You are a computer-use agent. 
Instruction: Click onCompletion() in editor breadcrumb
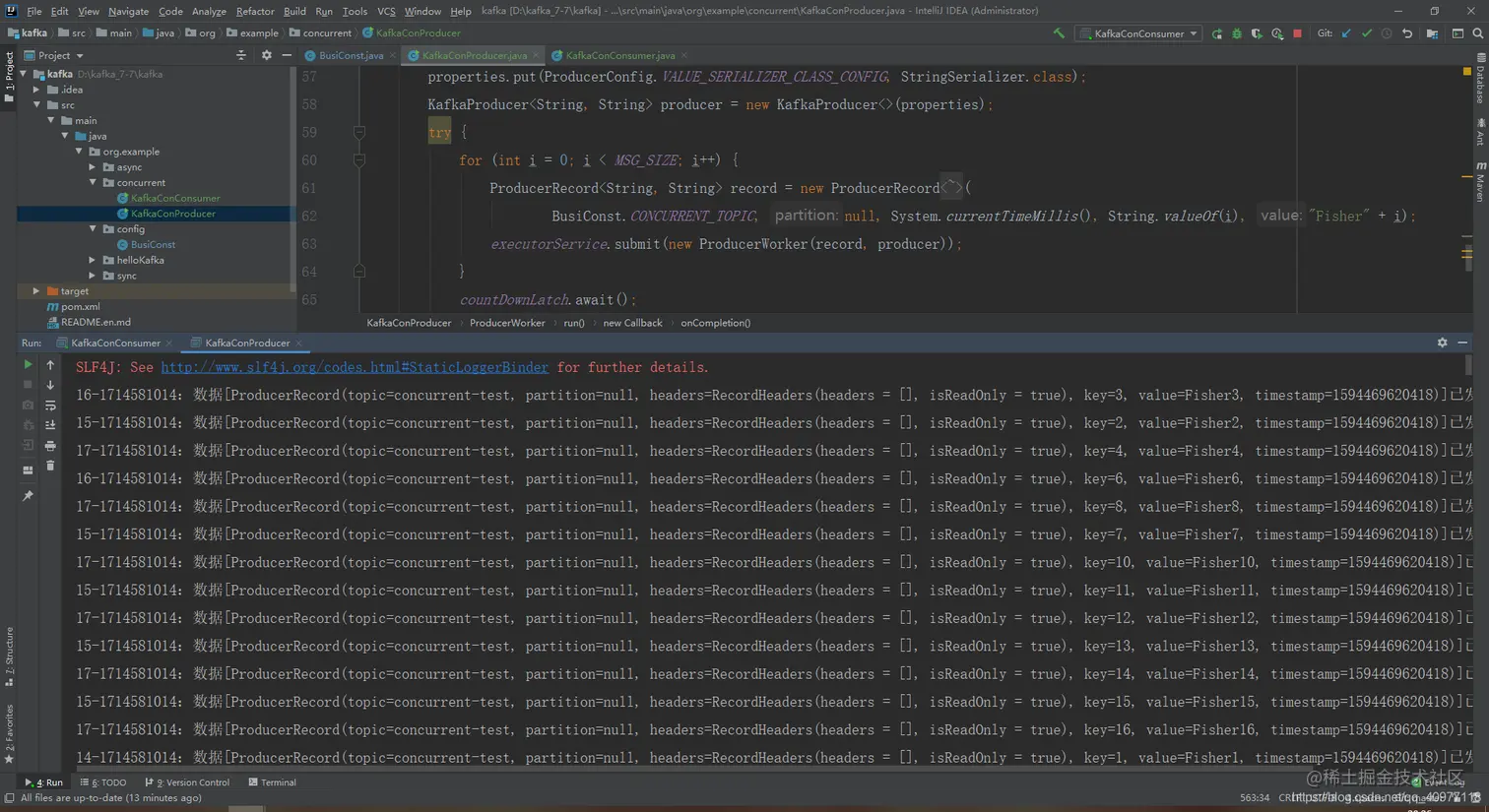pyautogui.click(x=715, y=323)
